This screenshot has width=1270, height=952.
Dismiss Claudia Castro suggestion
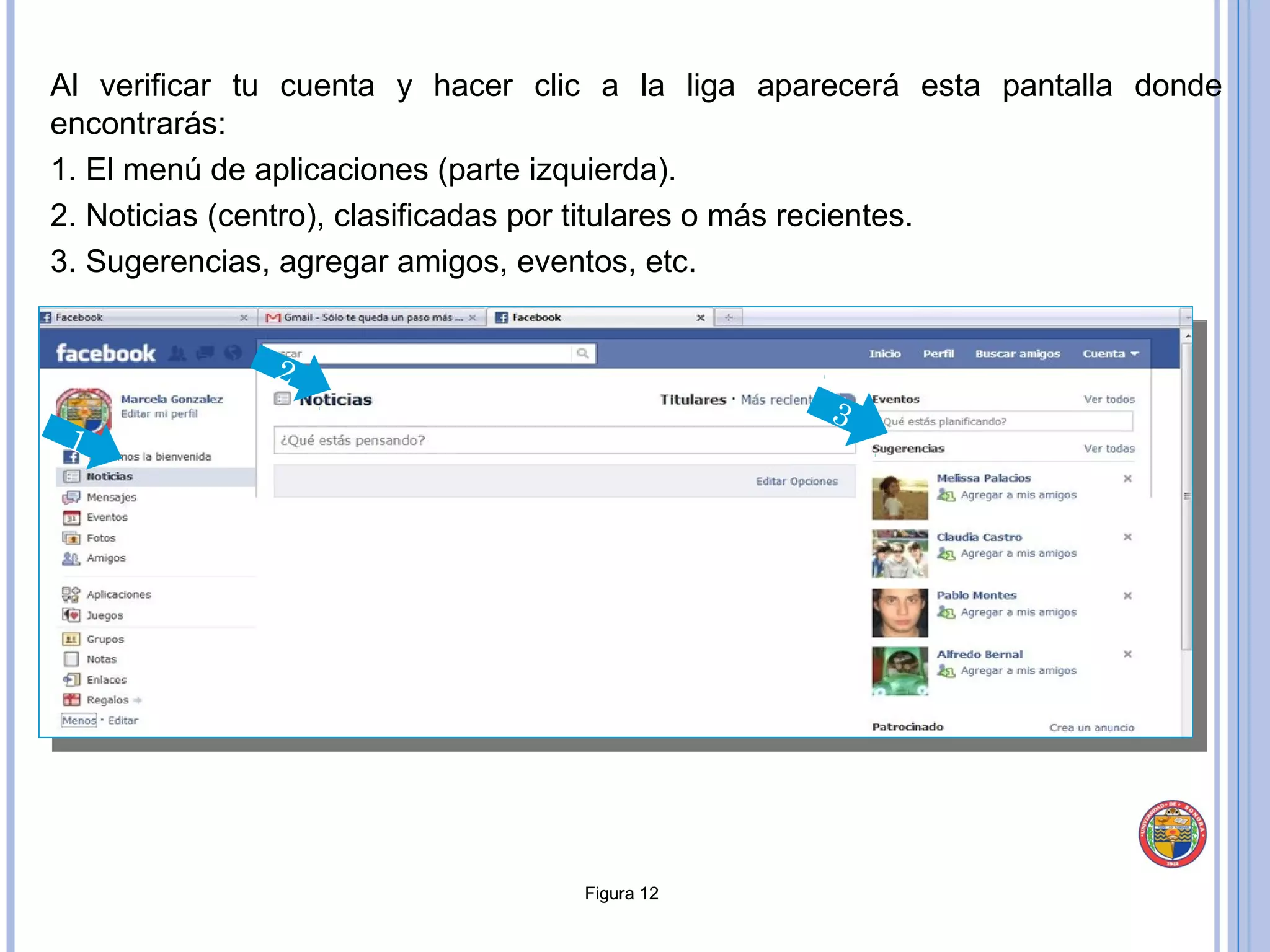[1127, 537]
